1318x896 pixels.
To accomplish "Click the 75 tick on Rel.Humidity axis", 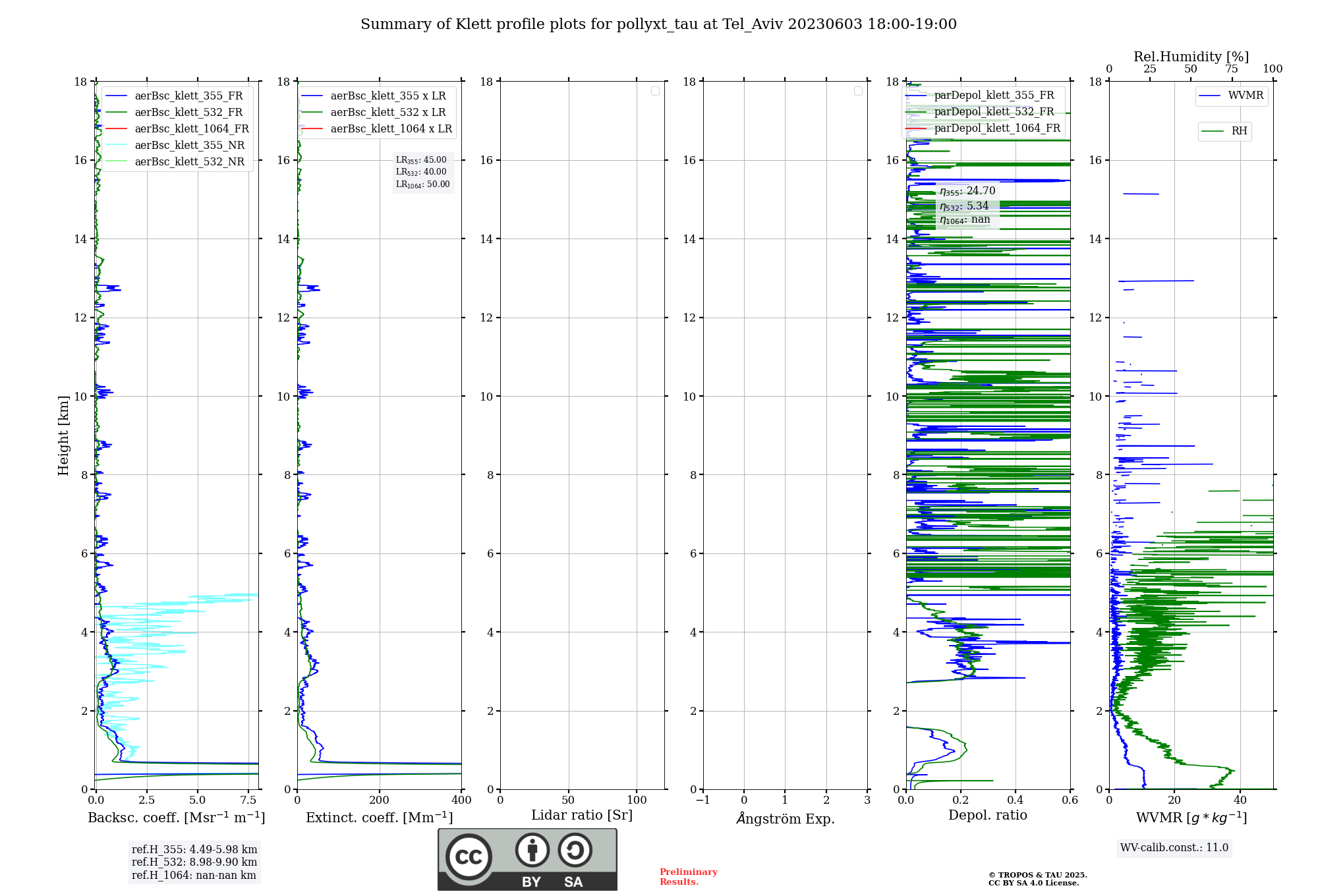I will click(x=1232, y=69).
